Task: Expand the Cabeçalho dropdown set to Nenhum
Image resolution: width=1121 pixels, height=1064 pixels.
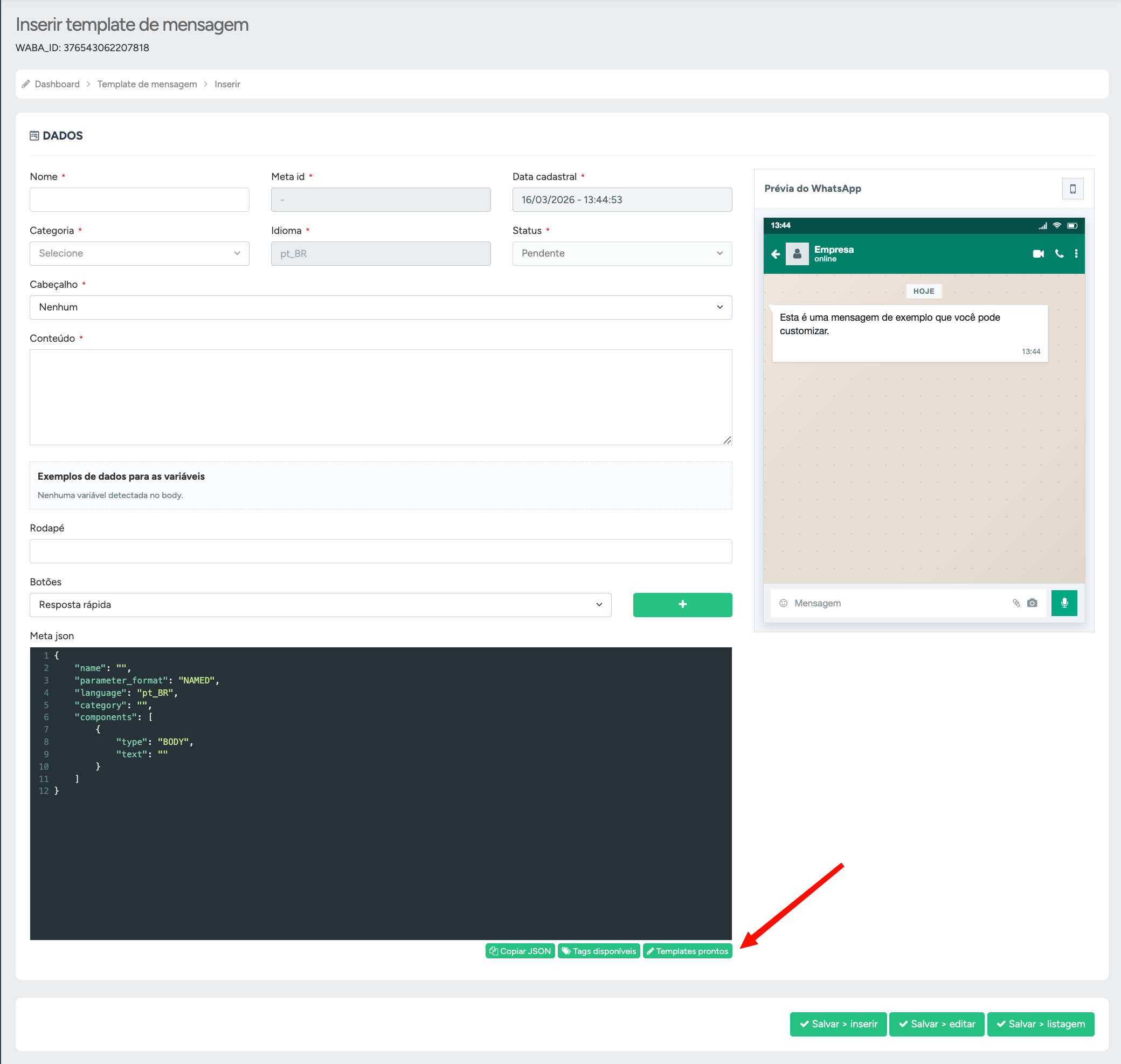Action: [x=380, y=307]
